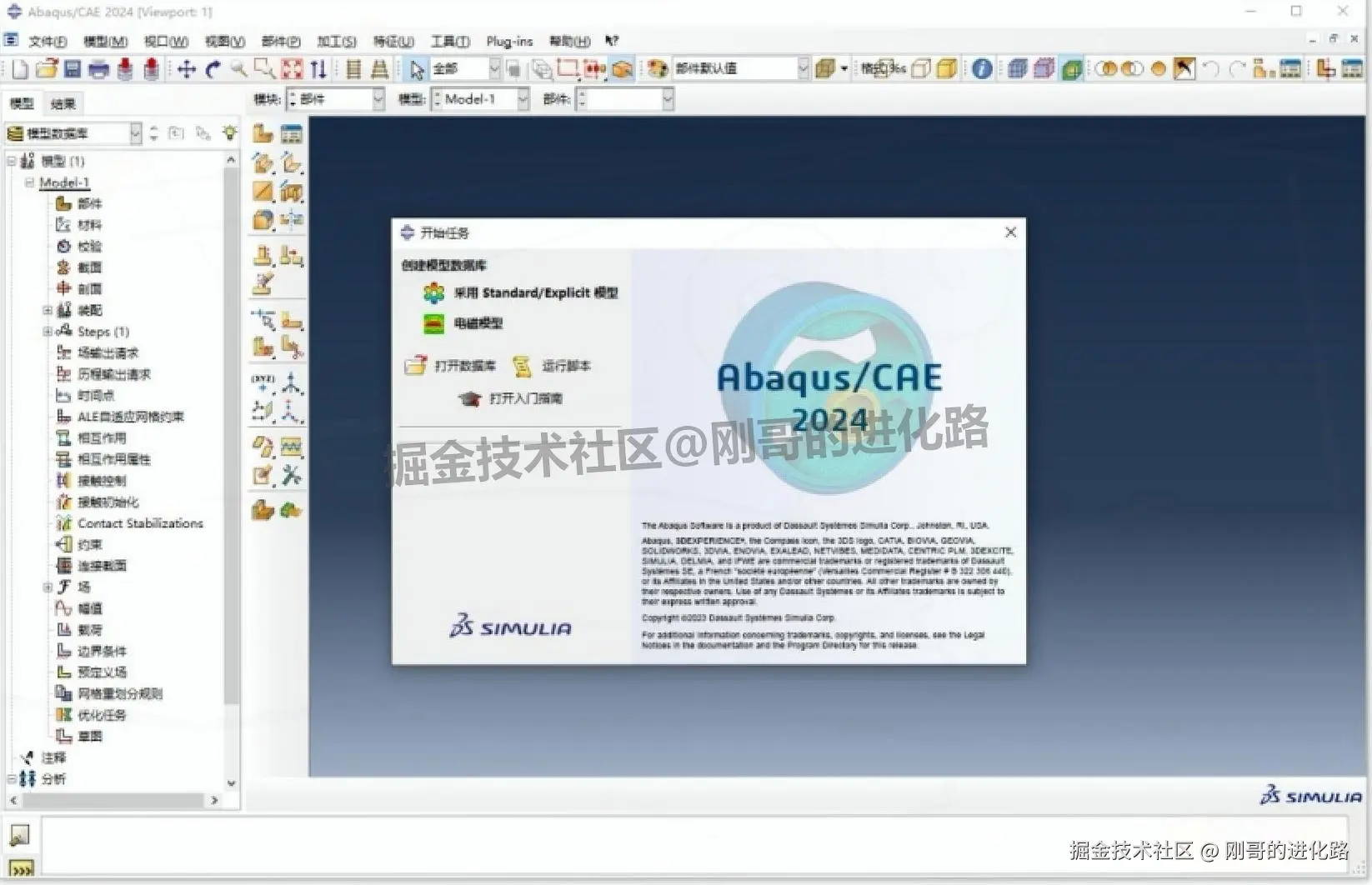Viewport: 1372px width, 885px height.
Task: Switch to the 结果 tab in the left panel
Action: click(x=63, y=102)
